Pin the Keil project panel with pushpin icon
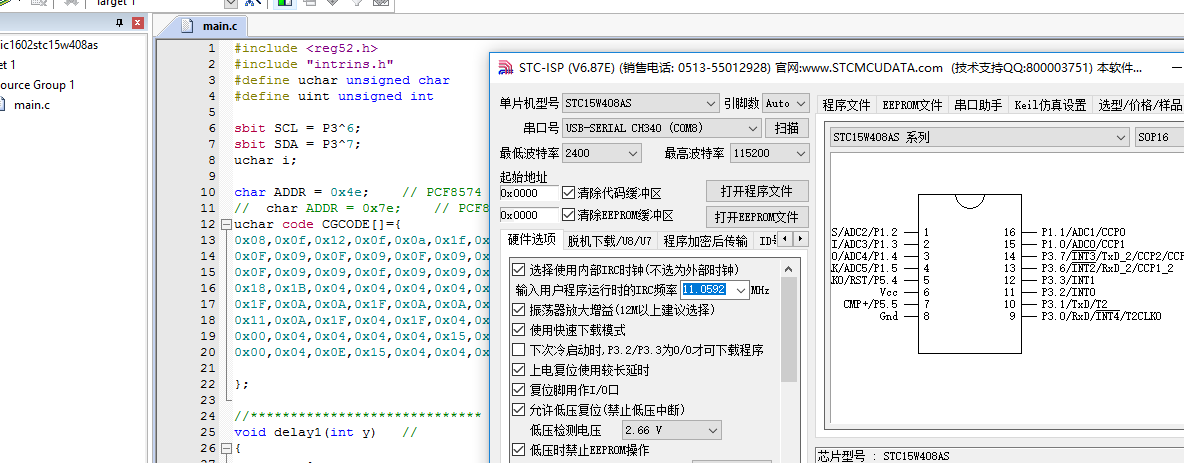This screenshot has width=1184, height=463. coord(119,23)
